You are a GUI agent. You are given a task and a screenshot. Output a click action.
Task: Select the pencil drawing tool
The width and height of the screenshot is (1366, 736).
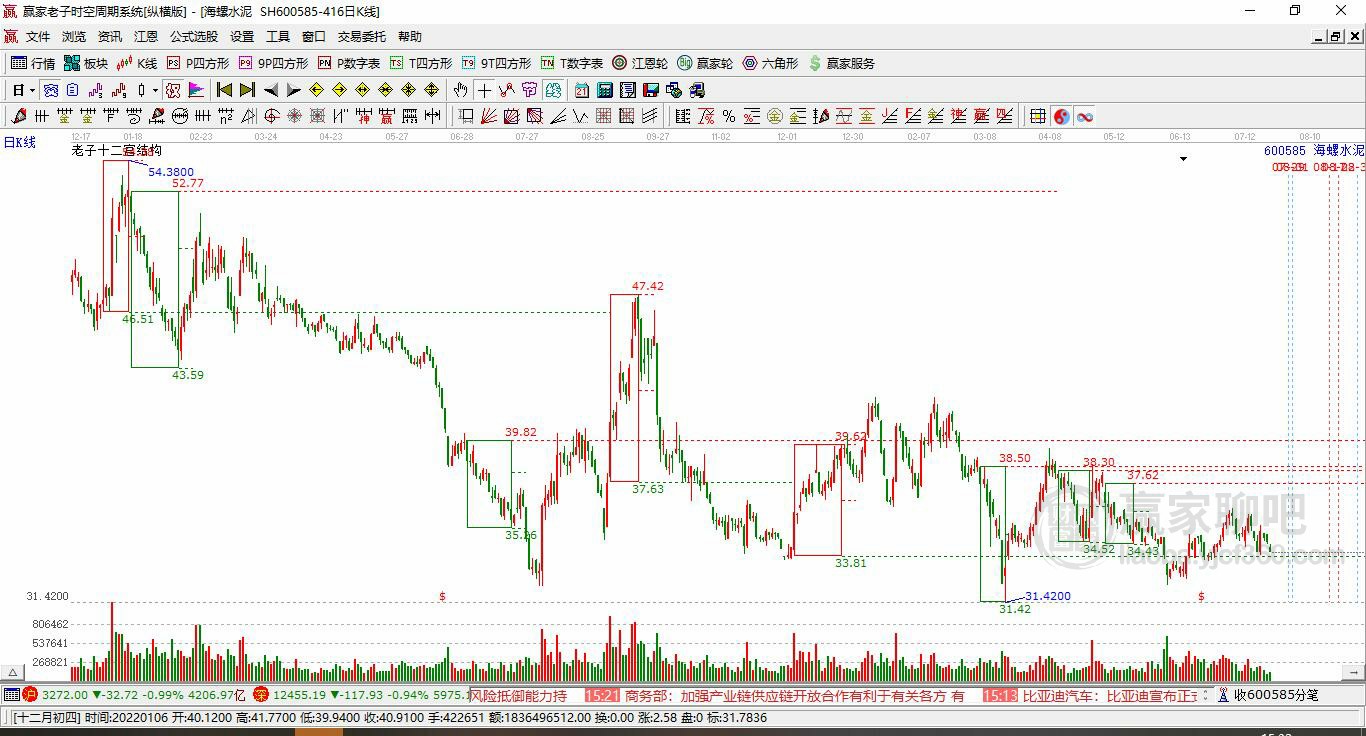tap(17, 116)
